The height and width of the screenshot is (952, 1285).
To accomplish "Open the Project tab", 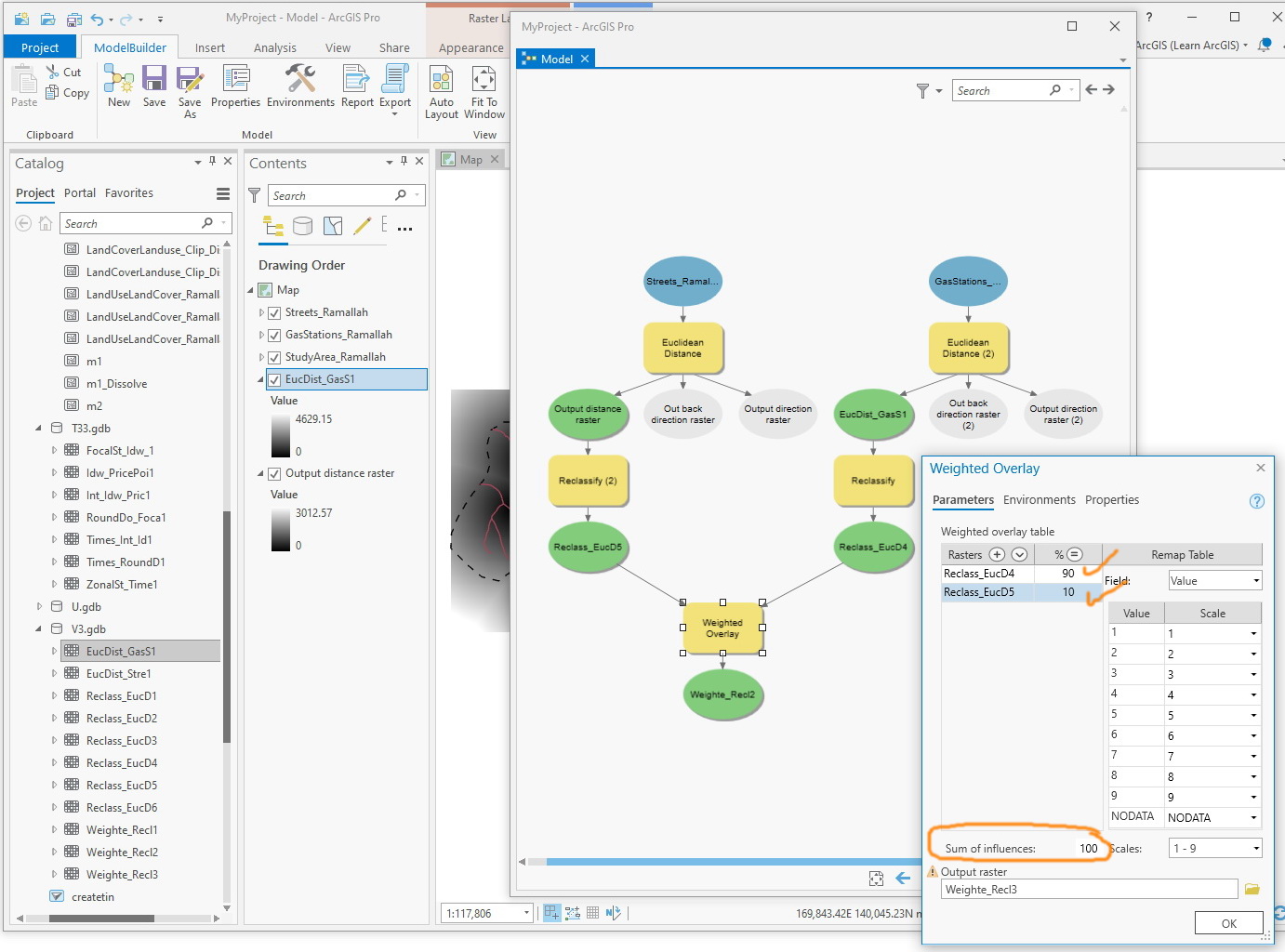I will coord(40,47).
